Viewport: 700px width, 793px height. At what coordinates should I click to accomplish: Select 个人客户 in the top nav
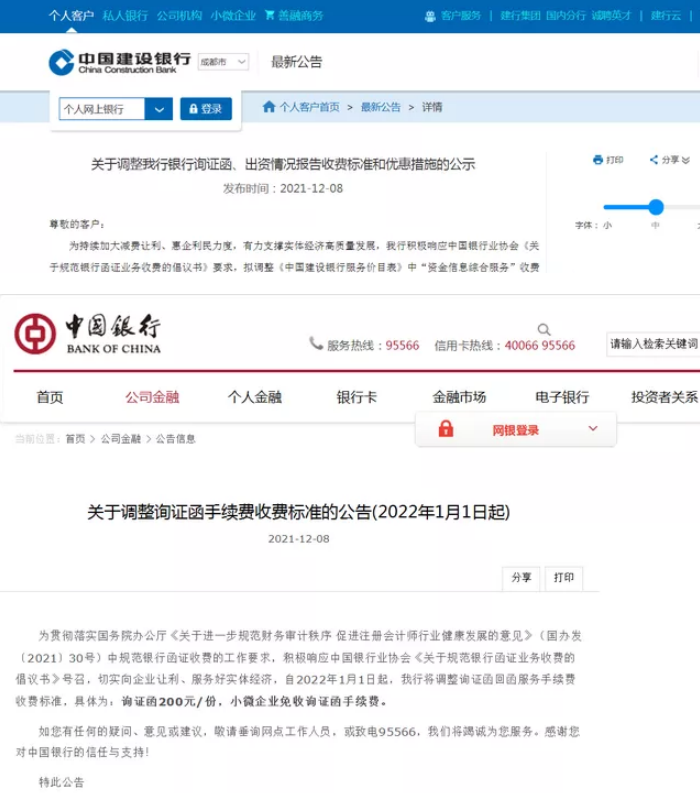point(71,16)
